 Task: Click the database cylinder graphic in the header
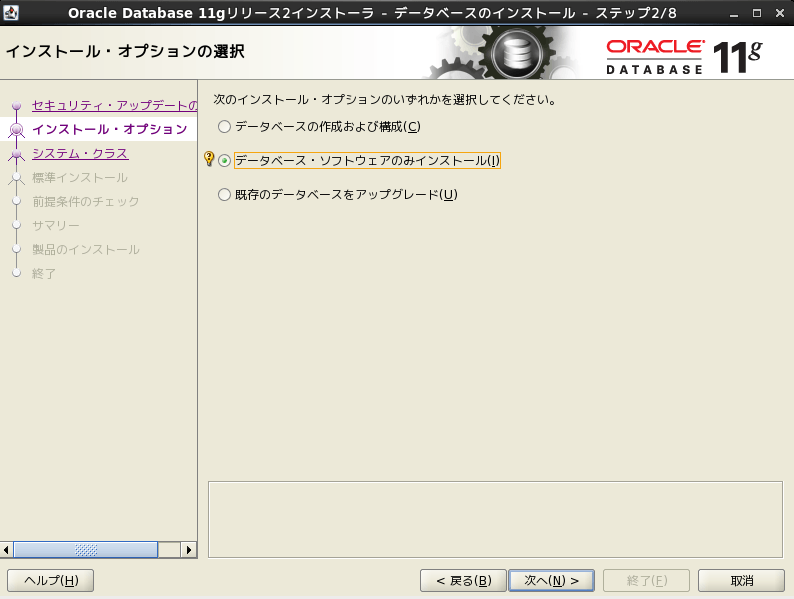516,54
